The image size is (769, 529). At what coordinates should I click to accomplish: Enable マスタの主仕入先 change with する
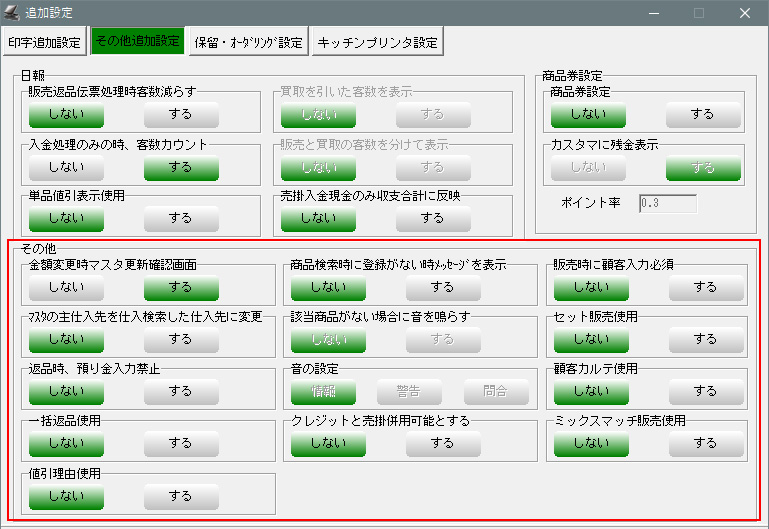point(180,340)
